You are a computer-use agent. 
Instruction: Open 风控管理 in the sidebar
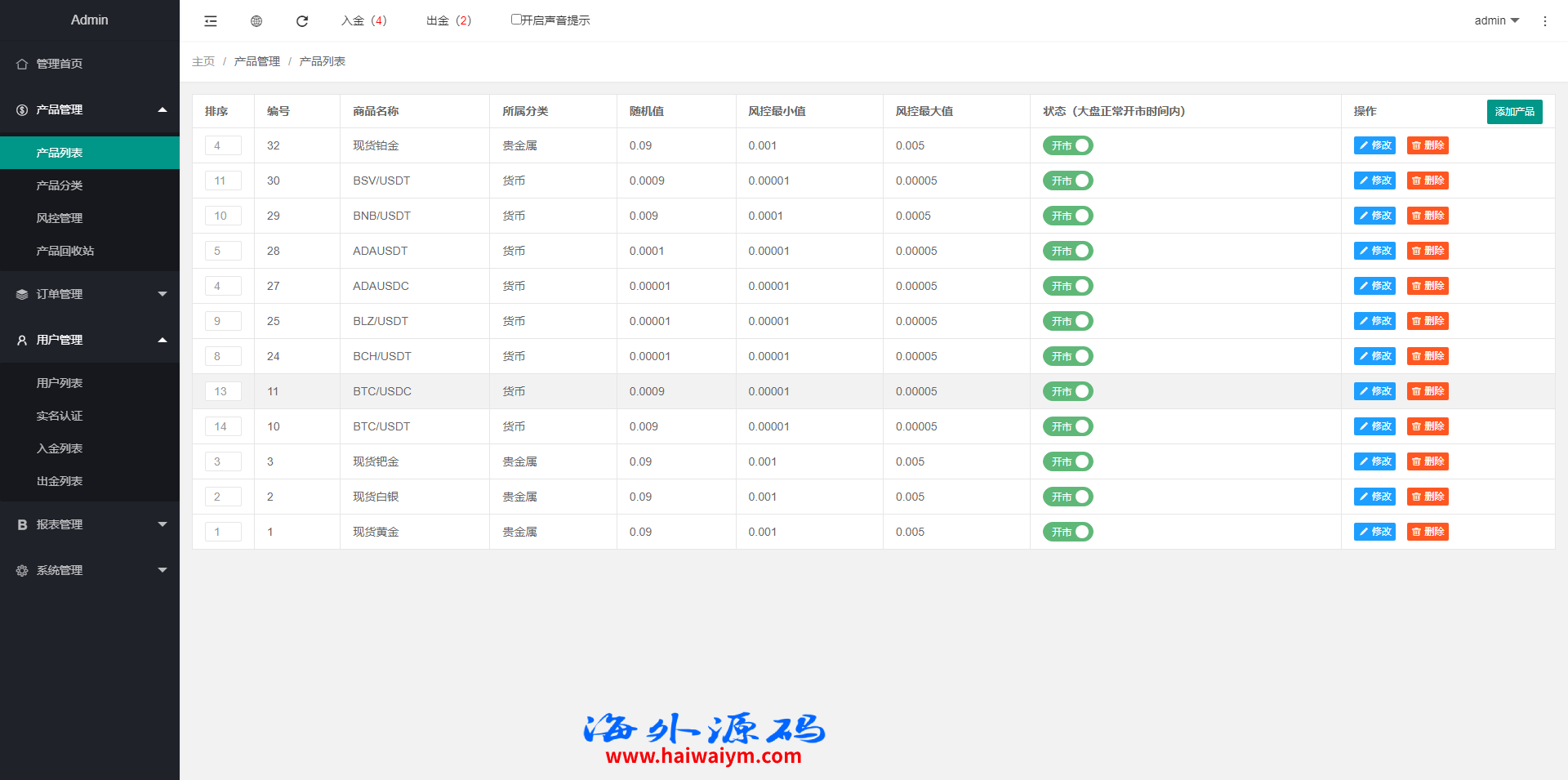click(60, 218)
